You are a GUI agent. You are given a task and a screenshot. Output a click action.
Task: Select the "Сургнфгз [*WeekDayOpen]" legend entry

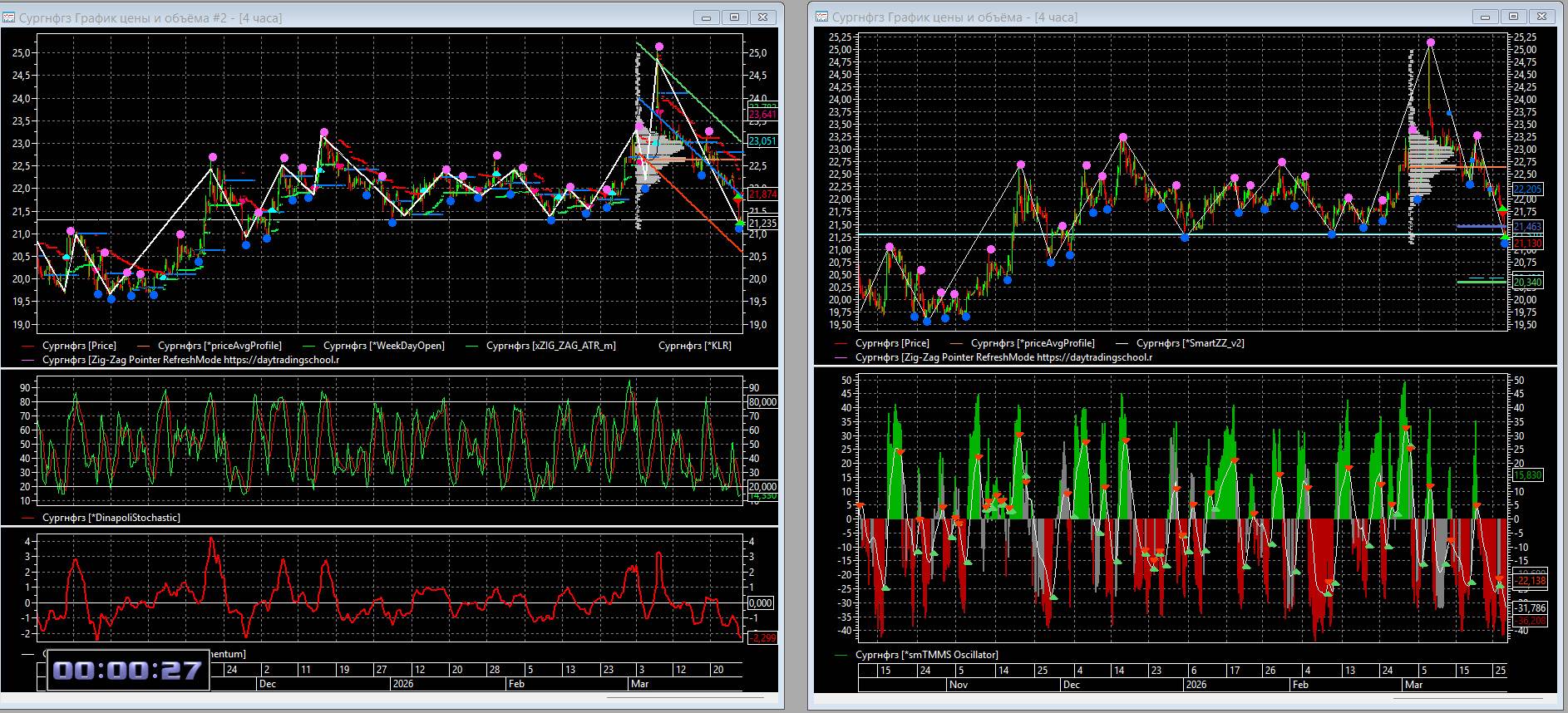click(x=383, y=345)
